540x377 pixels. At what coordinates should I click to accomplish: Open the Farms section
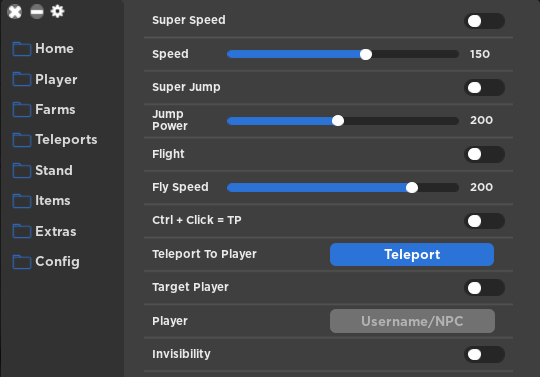55,109
